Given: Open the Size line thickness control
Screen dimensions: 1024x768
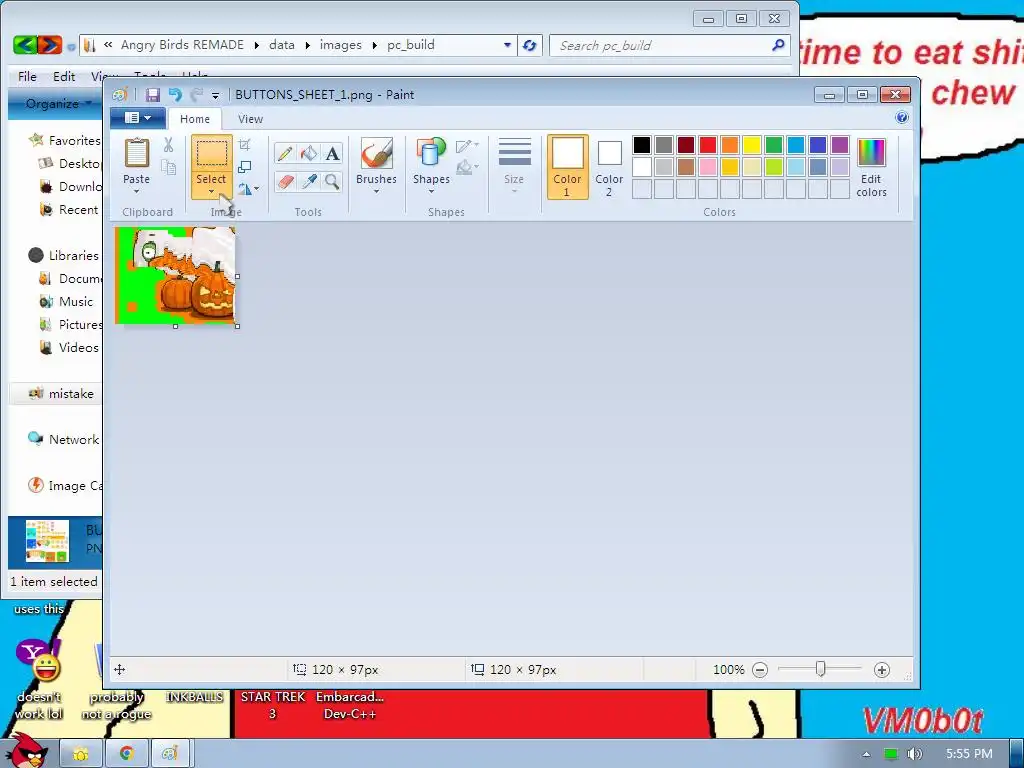Looking at the screenshot, I should pyautogui.click(x=514, y=165).
